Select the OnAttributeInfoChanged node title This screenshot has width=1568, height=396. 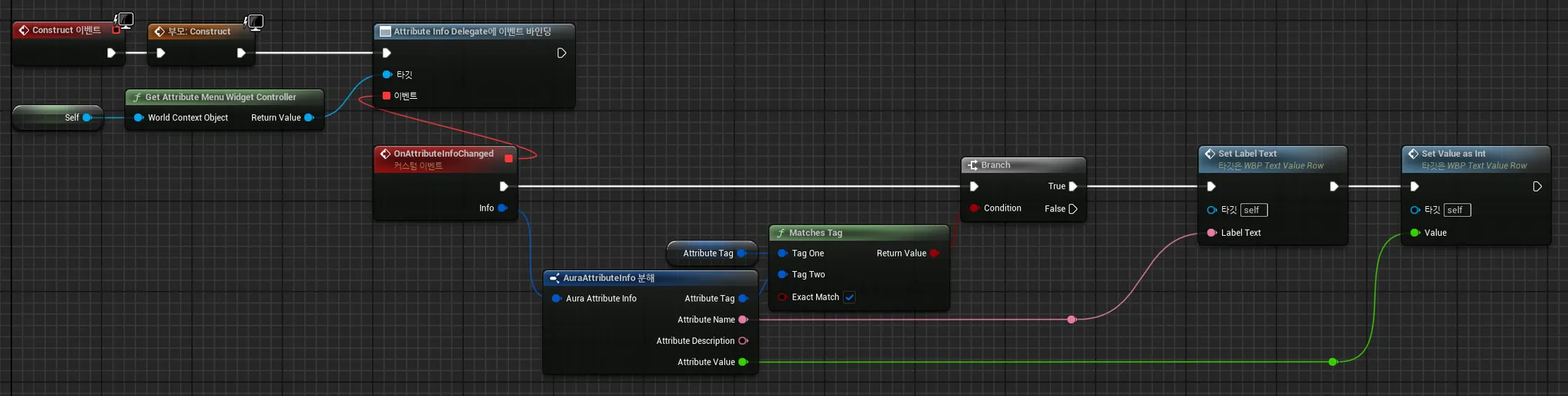tap(443, 153)
